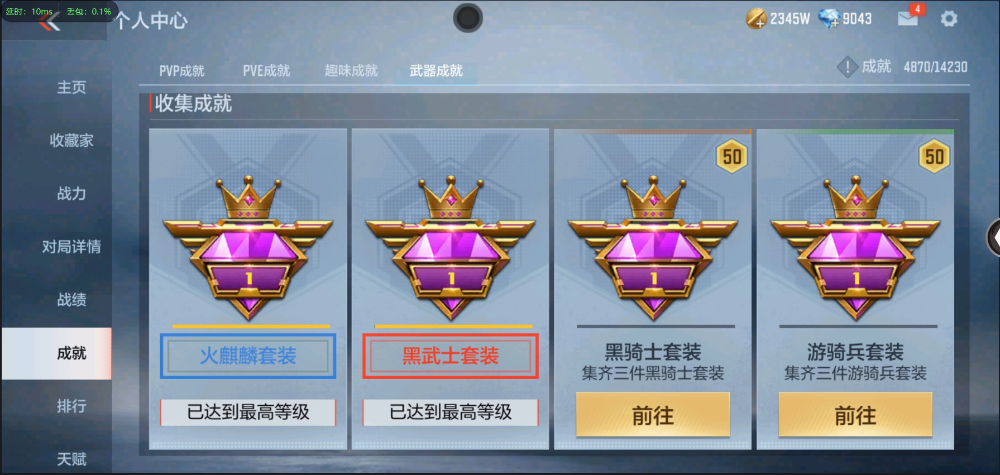The image size is (1000, 475).
Task: Select the 武器成就 tab
Action: tap(436, 71)
